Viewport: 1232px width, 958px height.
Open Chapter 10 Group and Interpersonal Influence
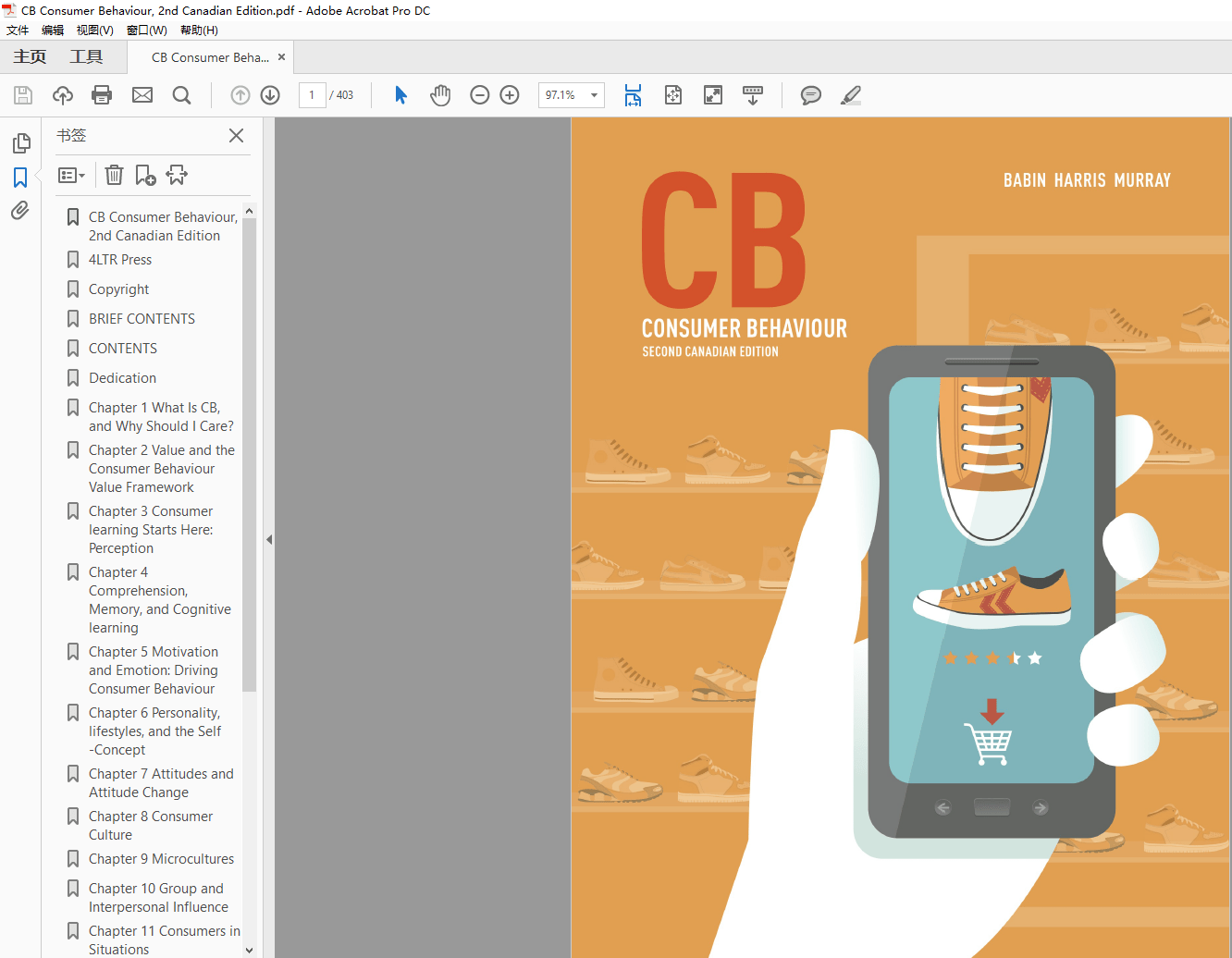[158, 898]
